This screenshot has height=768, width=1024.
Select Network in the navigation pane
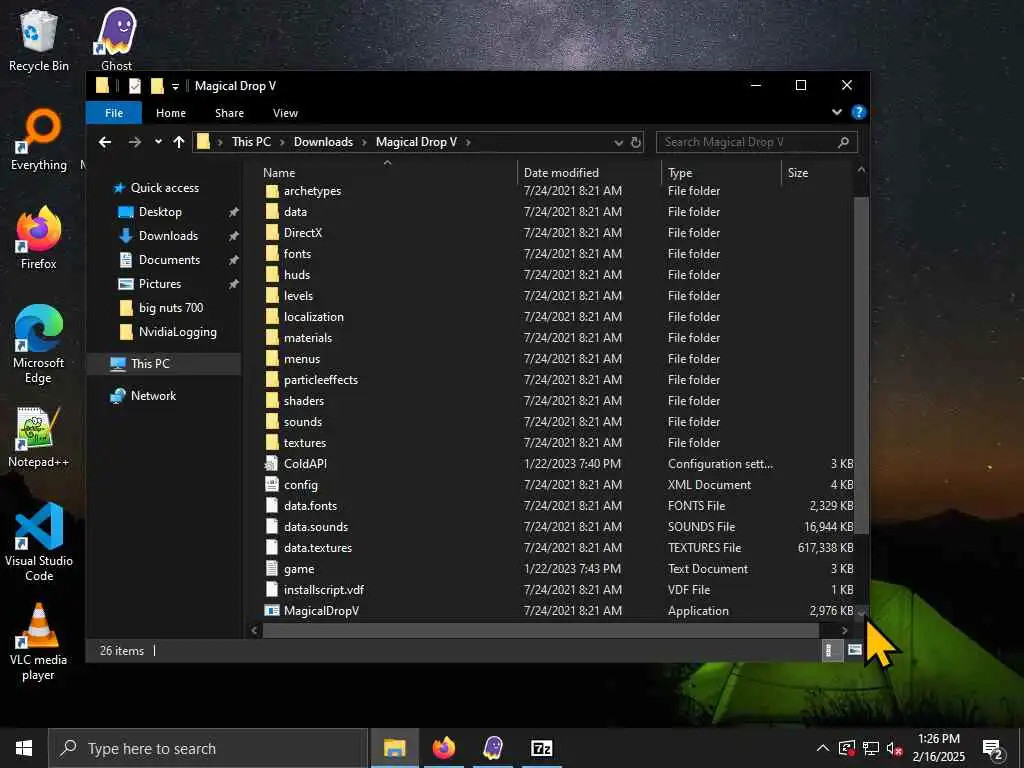tap(153, 396)
